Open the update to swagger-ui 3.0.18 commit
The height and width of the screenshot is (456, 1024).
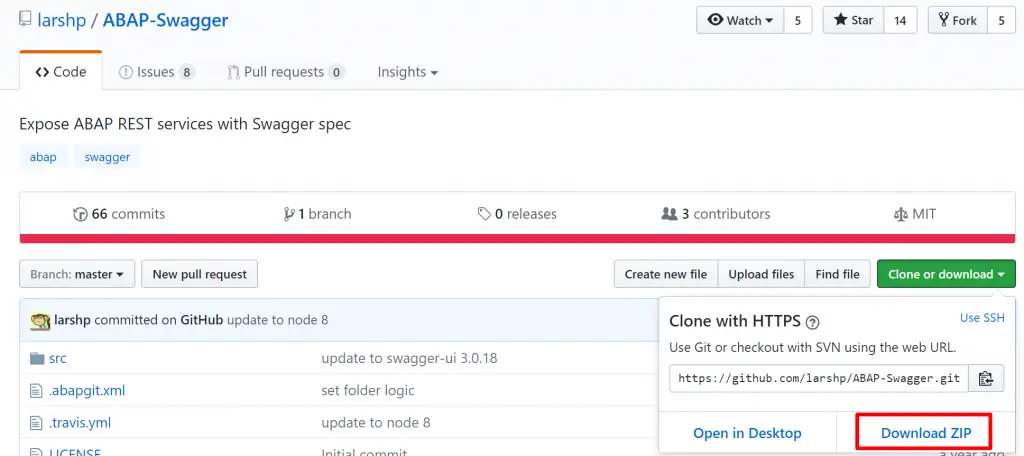[x=409, y=358]
